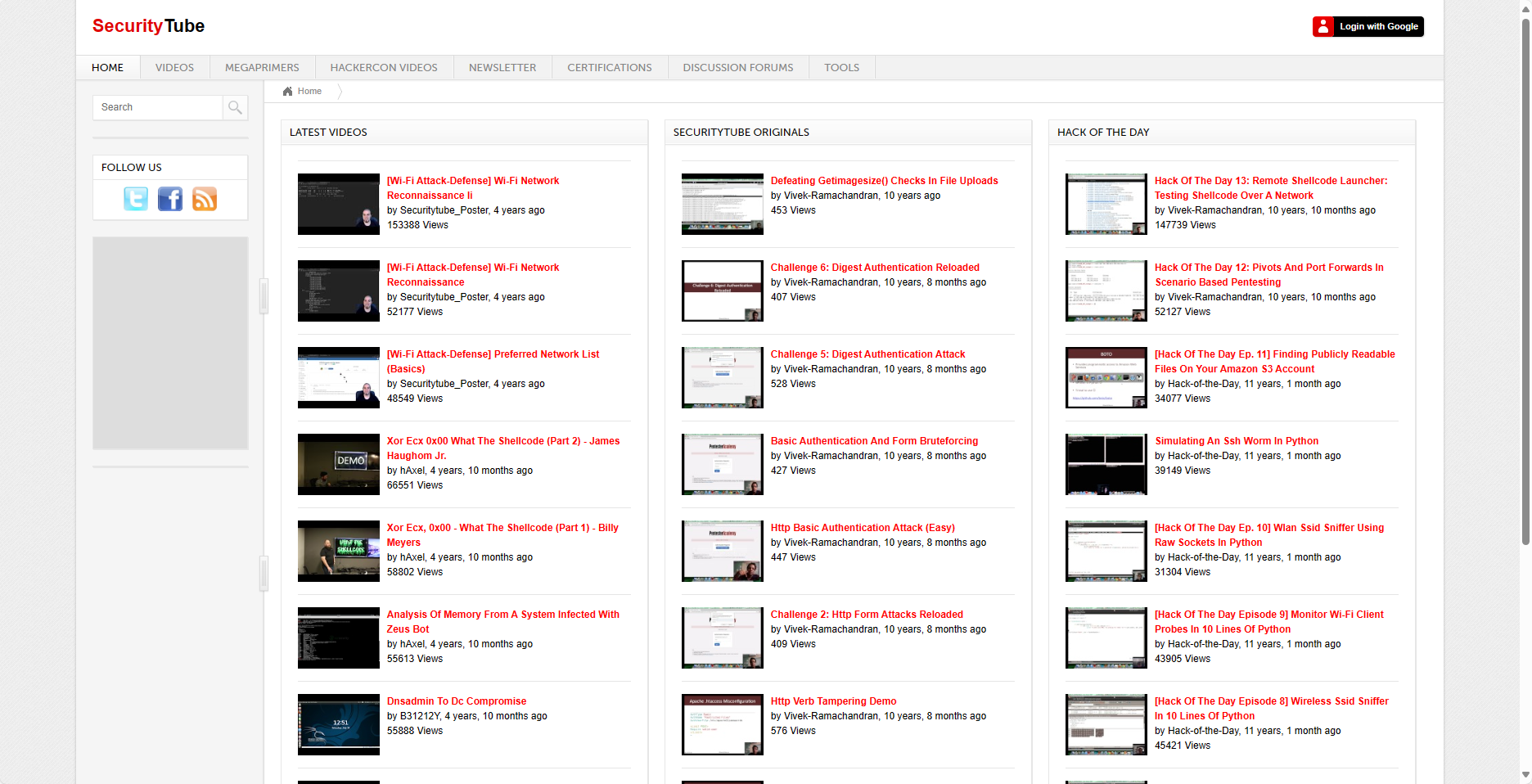Click thumbnail of Defeating Getimagesize() video
Screen dimensions: 1532x784
tap(723, 205)
